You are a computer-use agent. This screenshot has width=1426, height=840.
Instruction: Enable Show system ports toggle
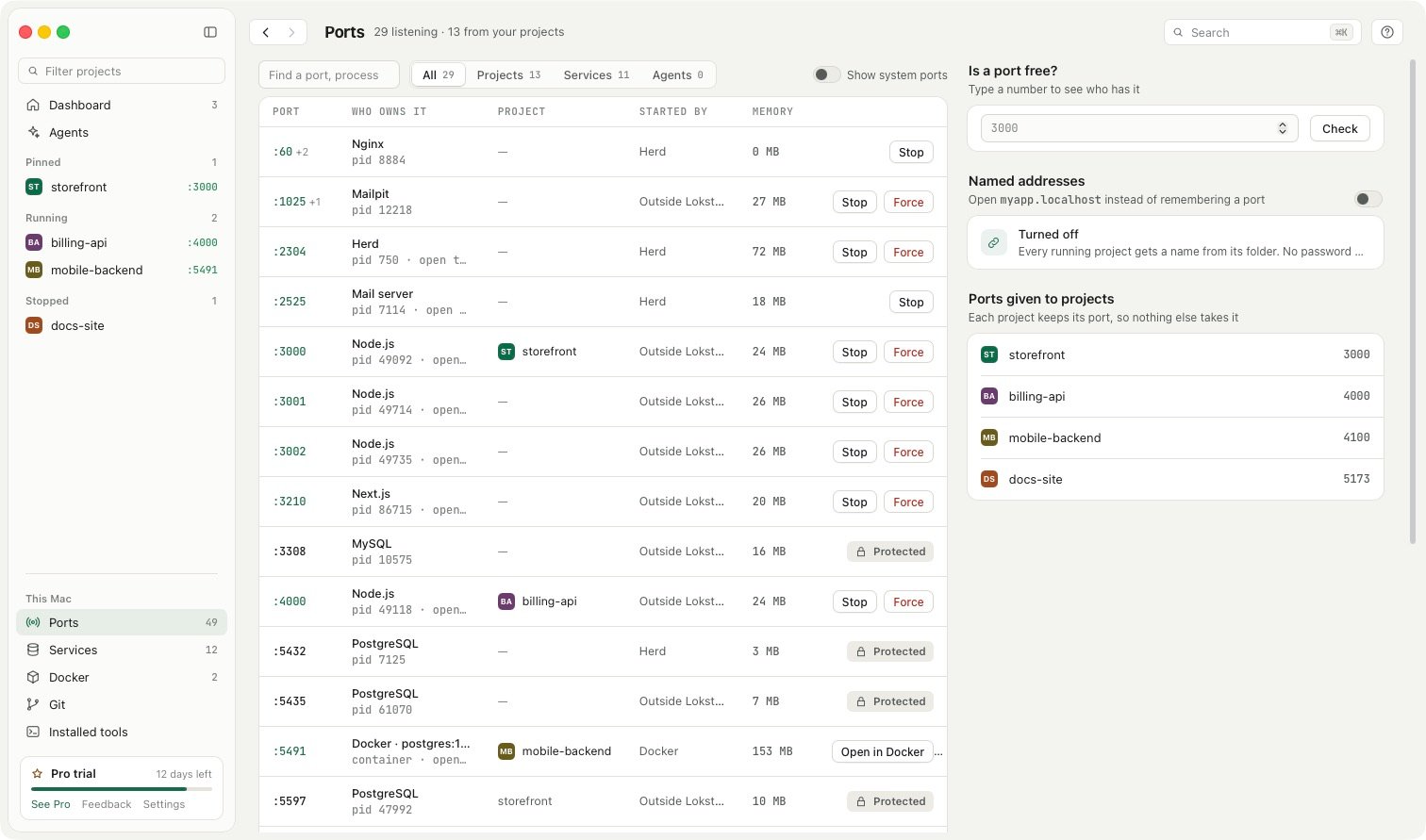pos(827,74)
